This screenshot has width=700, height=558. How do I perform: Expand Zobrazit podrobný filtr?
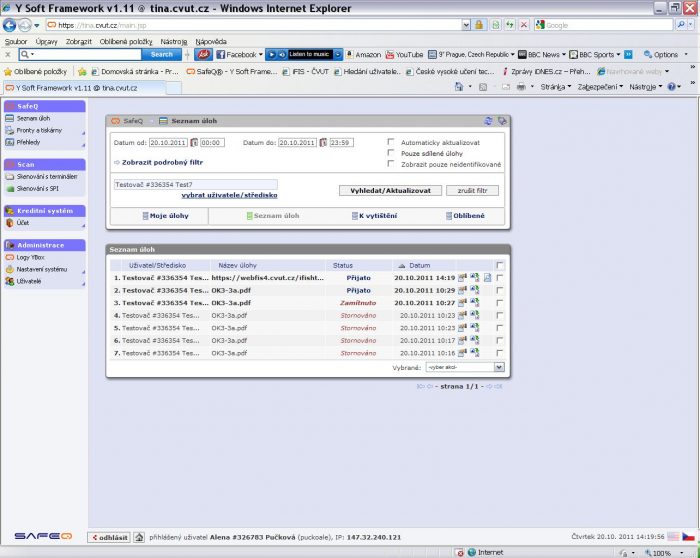[162, 162]
